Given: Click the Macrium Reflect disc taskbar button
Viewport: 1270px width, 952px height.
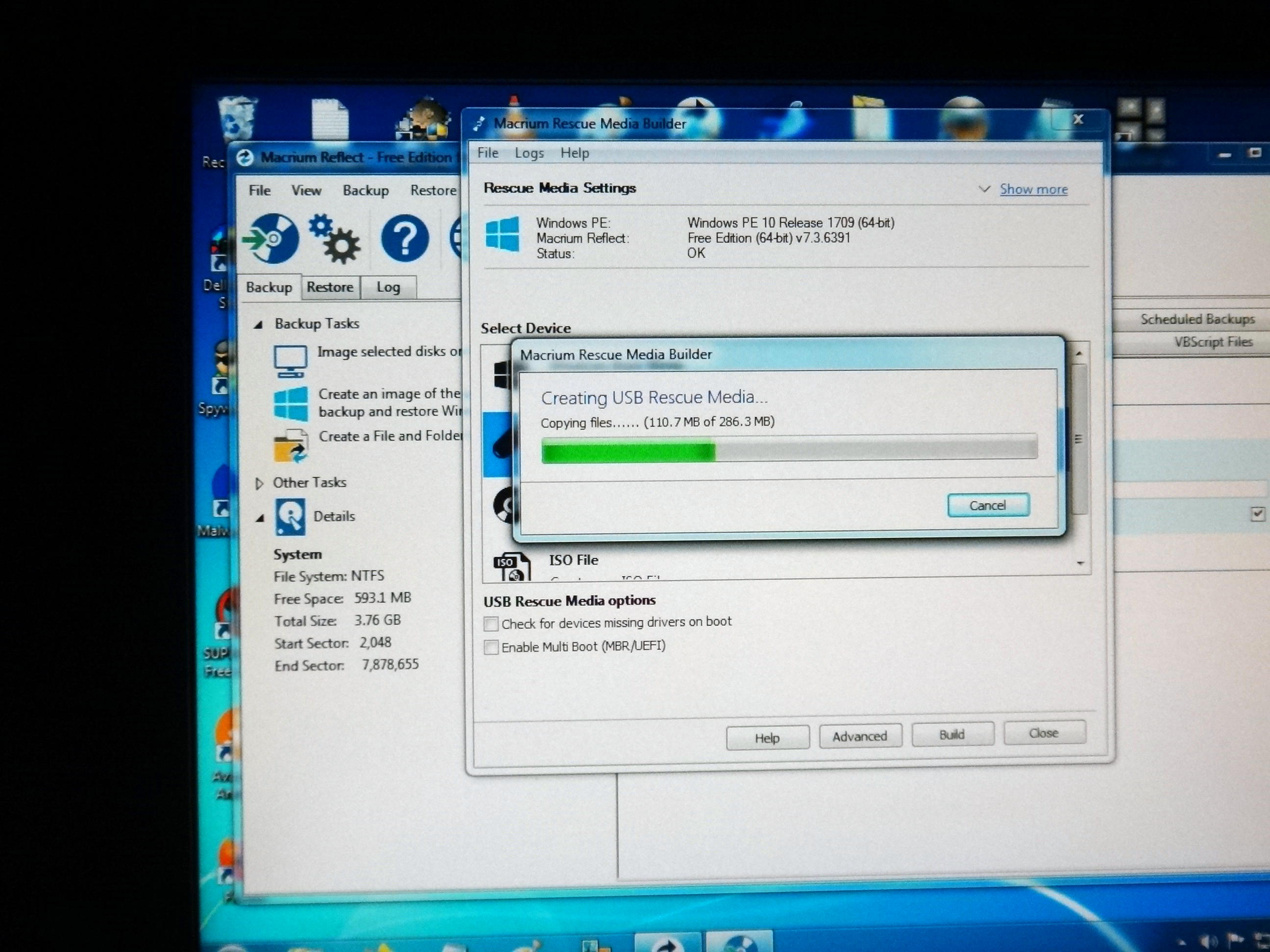Looking at the screenshot, I should point(739,942).
